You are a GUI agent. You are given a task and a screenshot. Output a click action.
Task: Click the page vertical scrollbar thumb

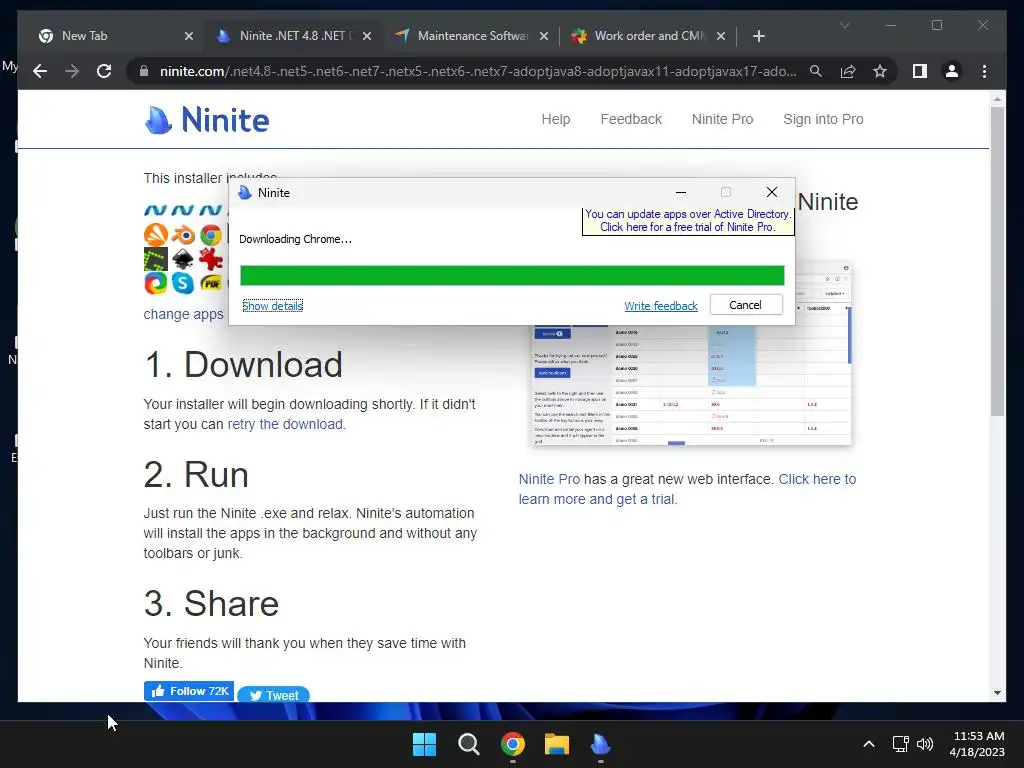[x=997, y=261]
